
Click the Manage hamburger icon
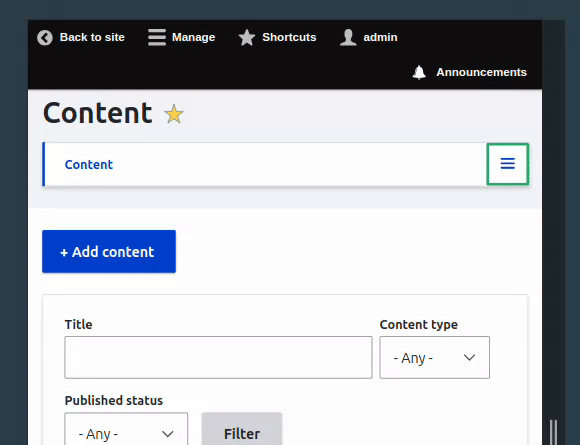point(157,37)
